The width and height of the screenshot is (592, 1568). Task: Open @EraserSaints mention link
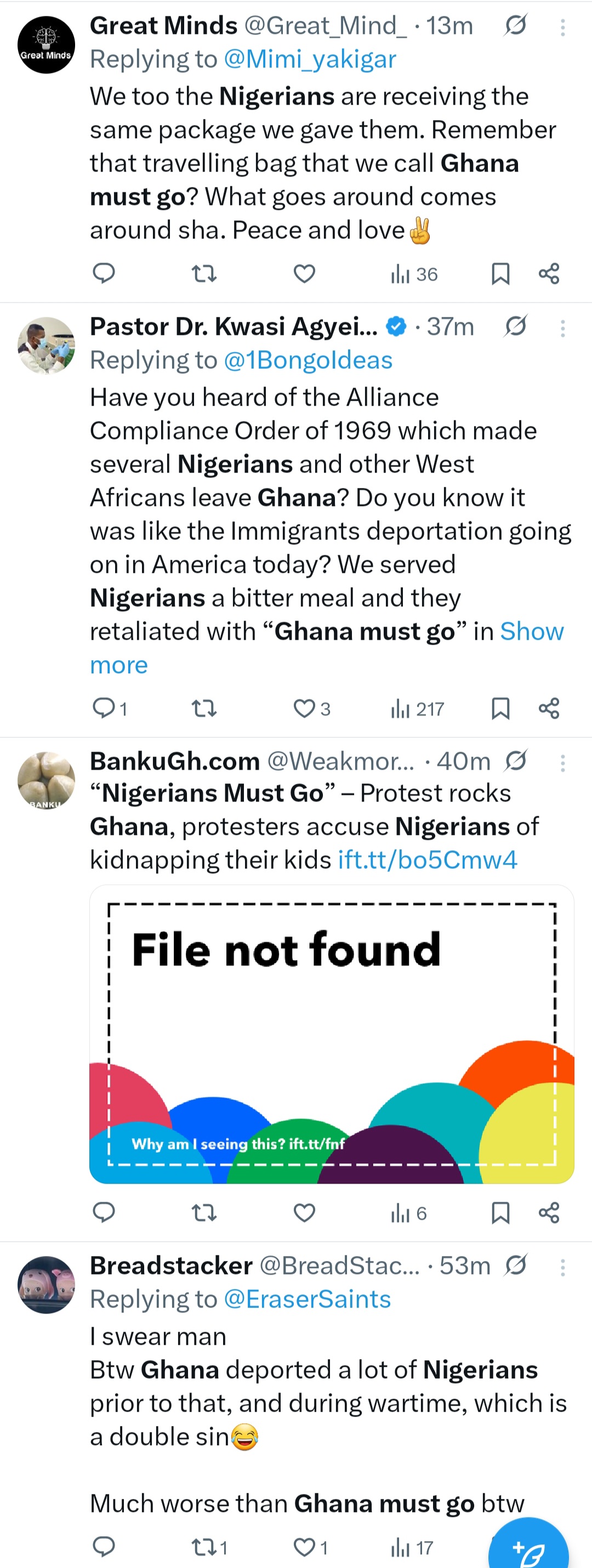308,1299
